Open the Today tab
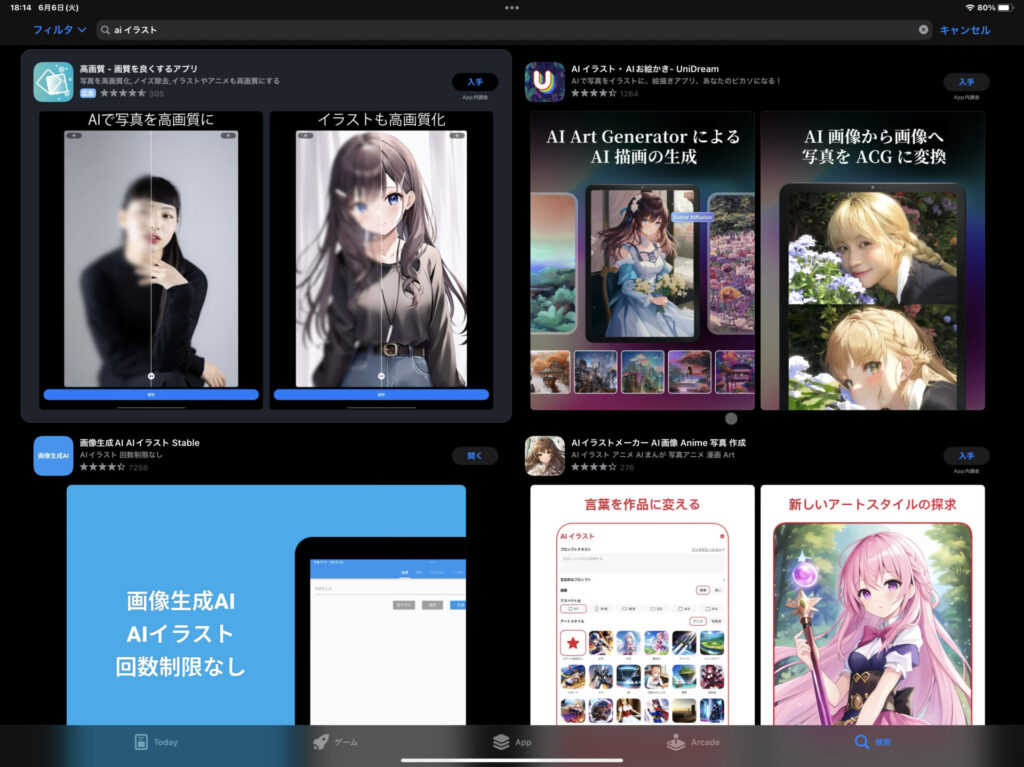Image resolution: width=1024 pixels, height=767 pixels. tap(156, 742)
